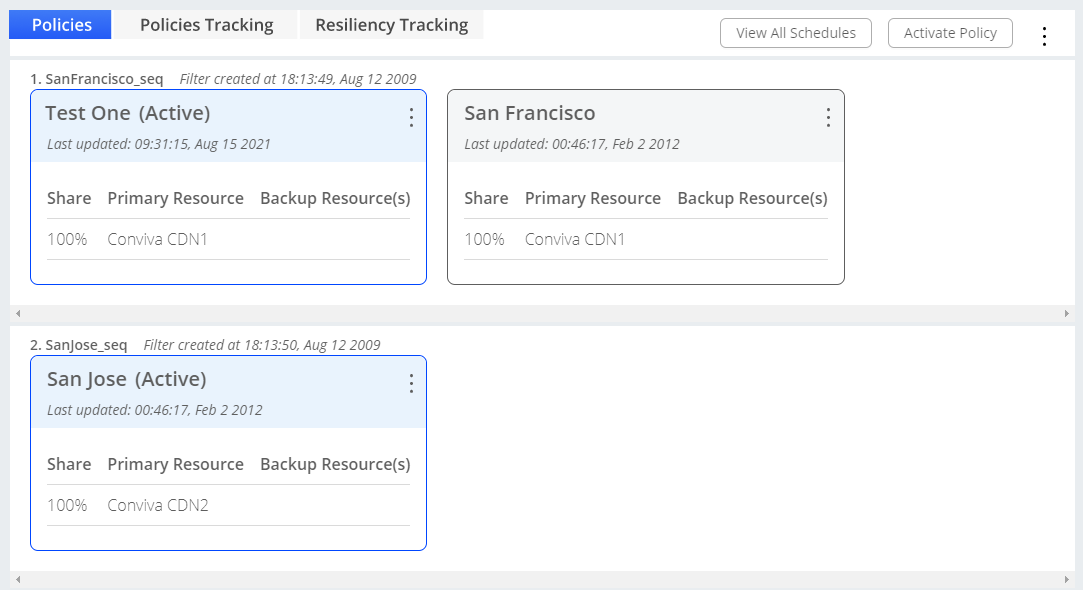
Task: Switch to the Policies tab
Action: pos(61,25)
